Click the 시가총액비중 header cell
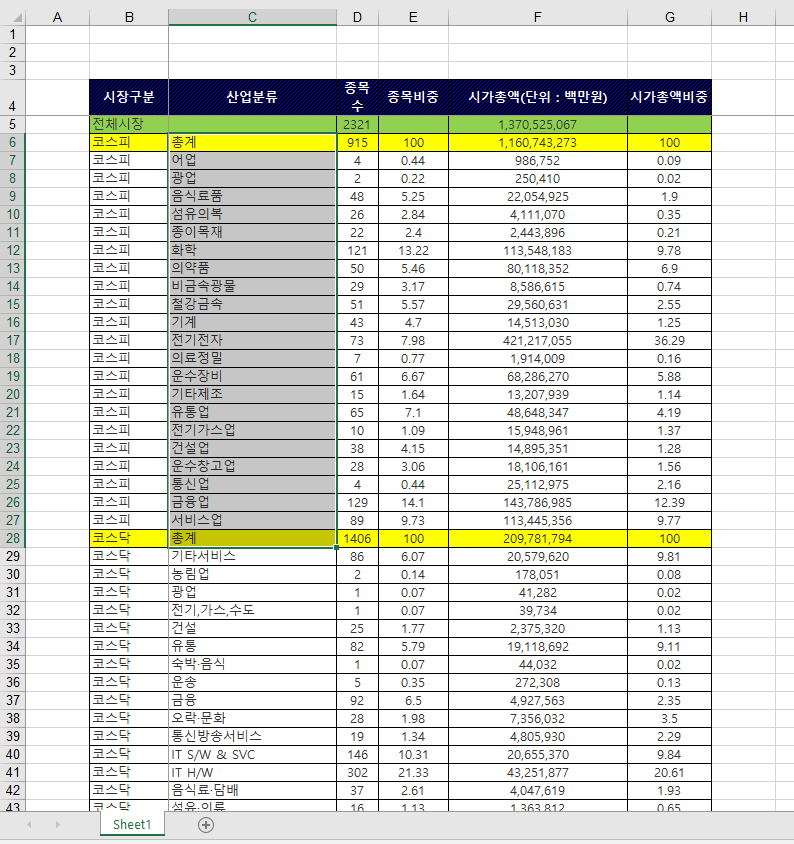The width and height of the screenshot is (794, 844). point(669,97)
